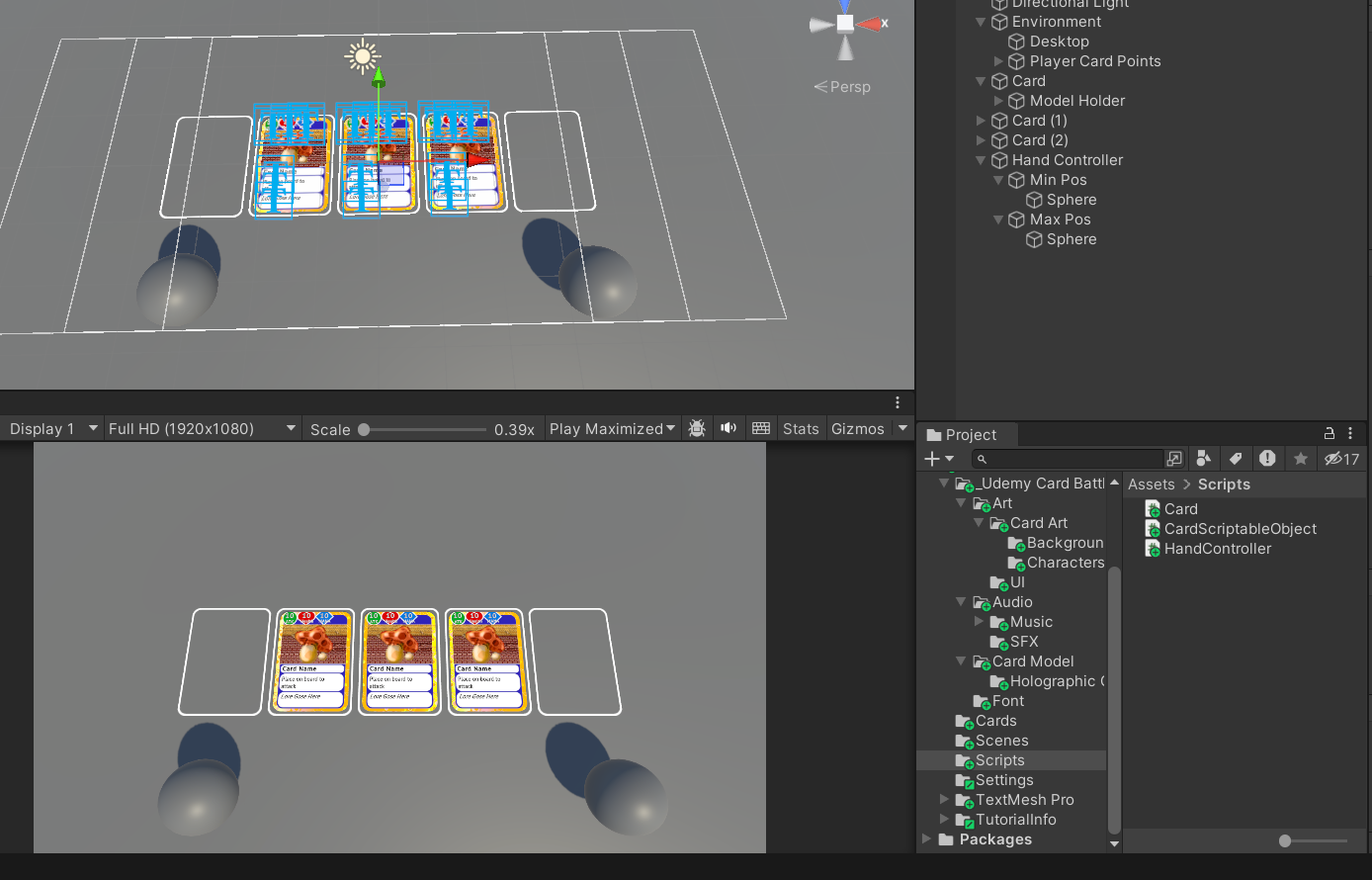1372x880 pixels.
Task: Toggle Gizmos in the Game view
Action: [857, 428]
